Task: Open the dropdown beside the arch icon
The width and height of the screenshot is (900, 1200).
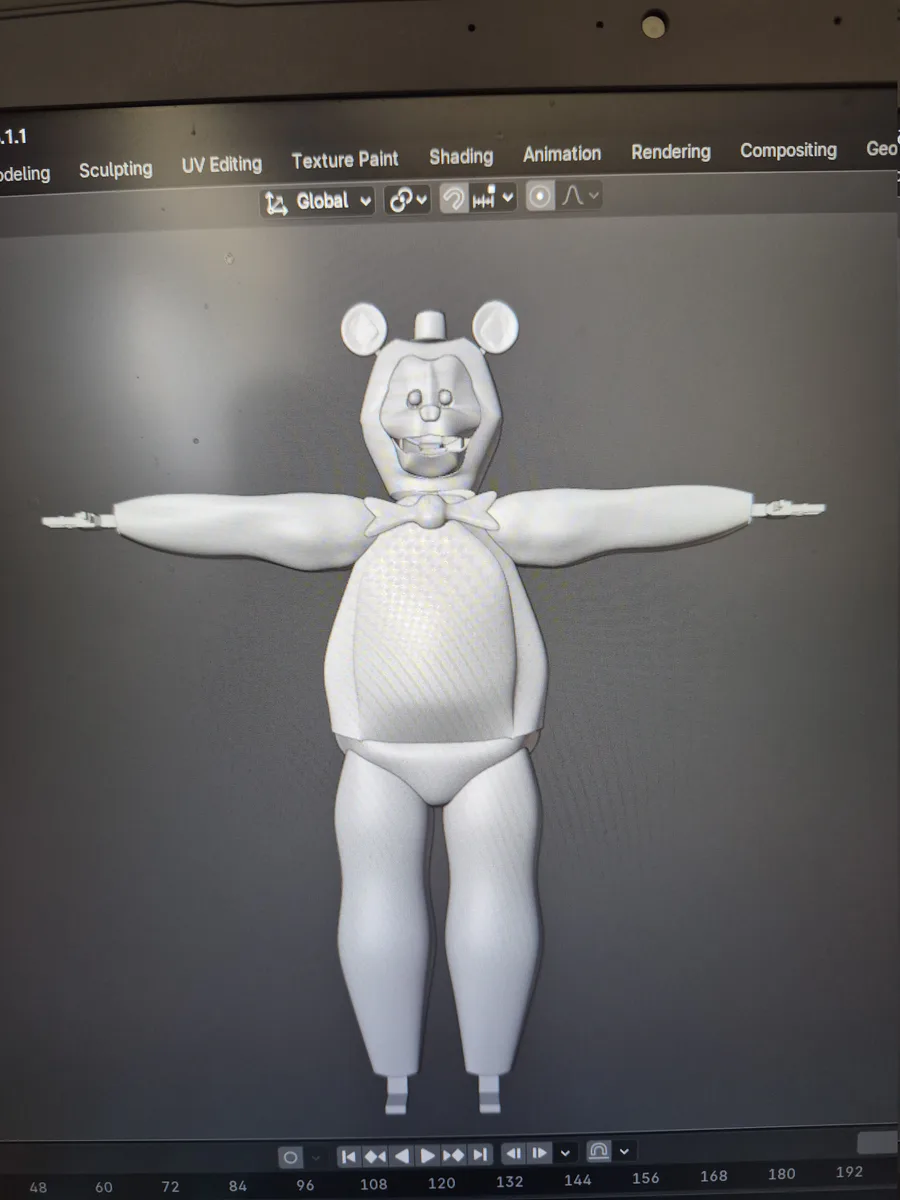Action: pos(624,1151)
